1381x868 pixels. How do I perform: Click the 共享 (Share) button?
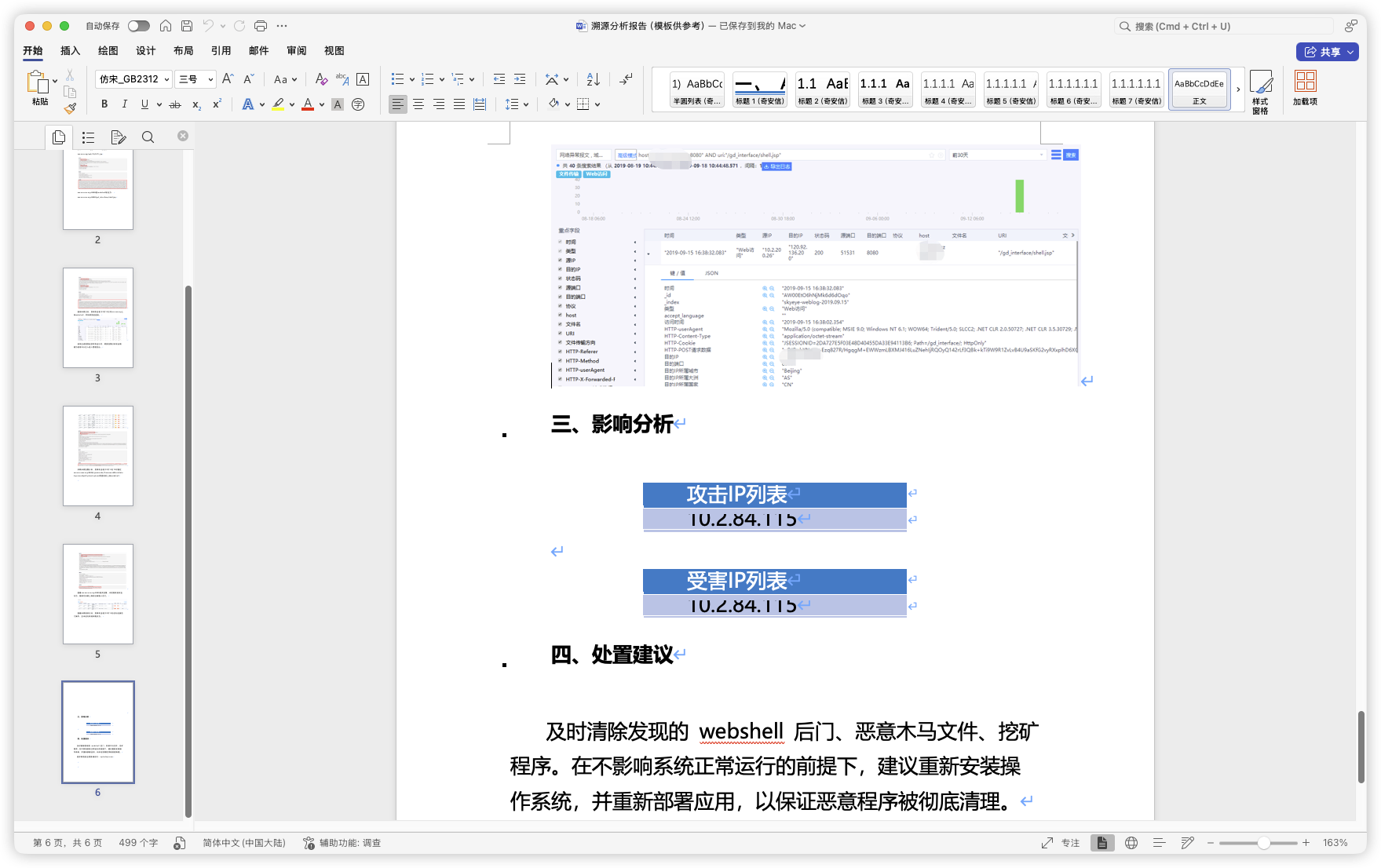click(1326, 52)
